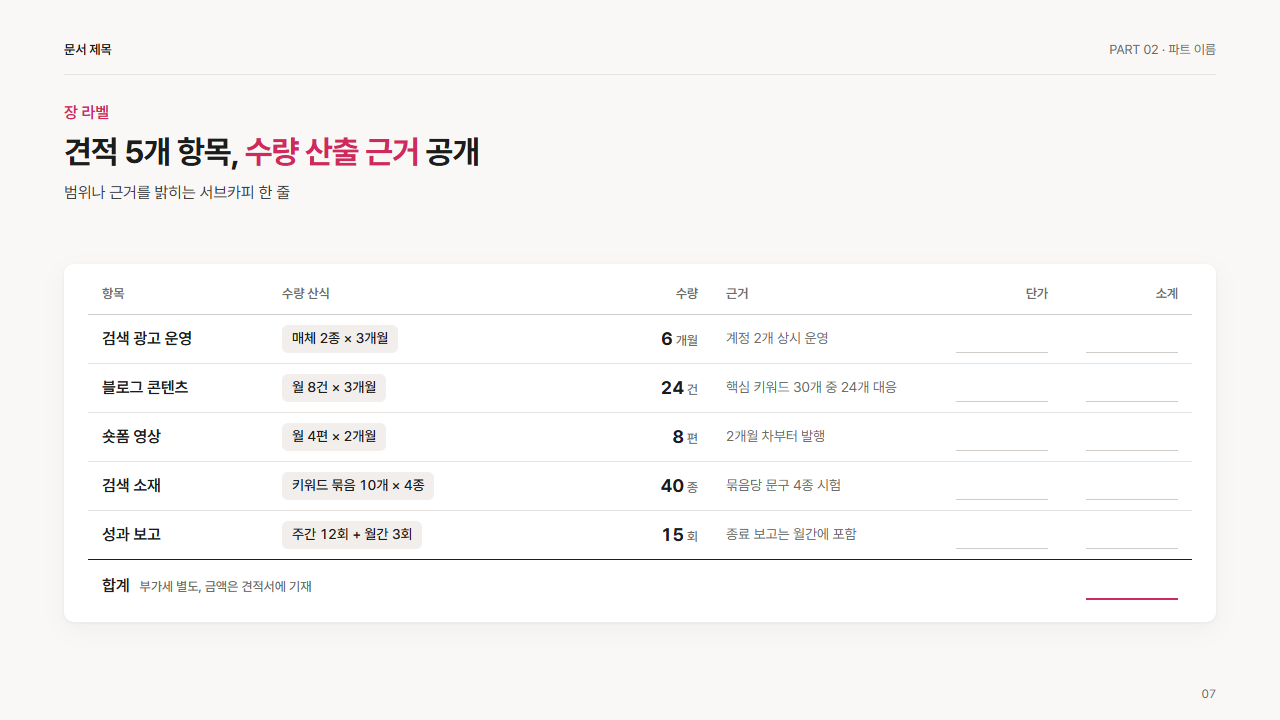Viewport: 1280px width, 720px height.
Task: Click the note '계정 2개 상시 운영'
Action: coord(777,338)
